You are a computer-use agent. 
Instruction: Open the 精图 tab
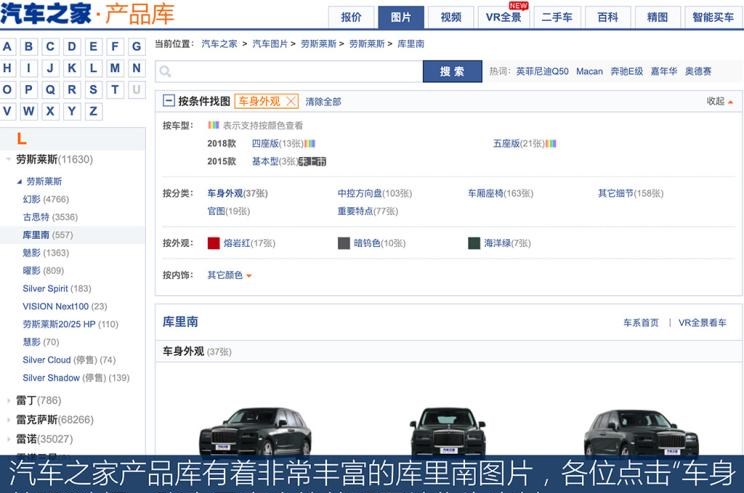click(x=658, y=18)
